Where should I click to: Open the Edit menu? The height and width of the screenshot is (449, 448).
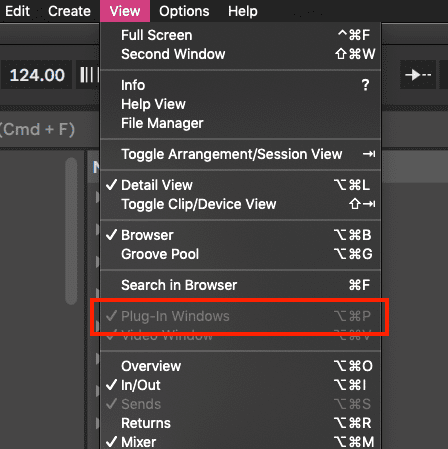pyautogui.click(x=17, y=11)
